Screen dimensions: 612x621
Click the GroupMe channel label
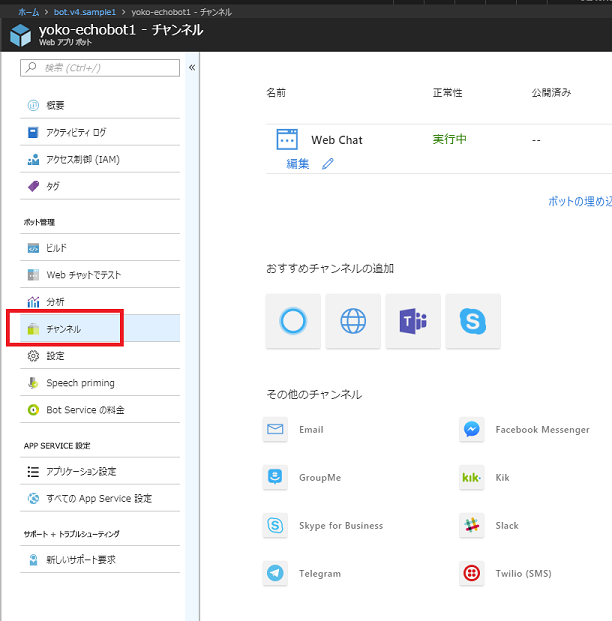[x=320, y=478]
